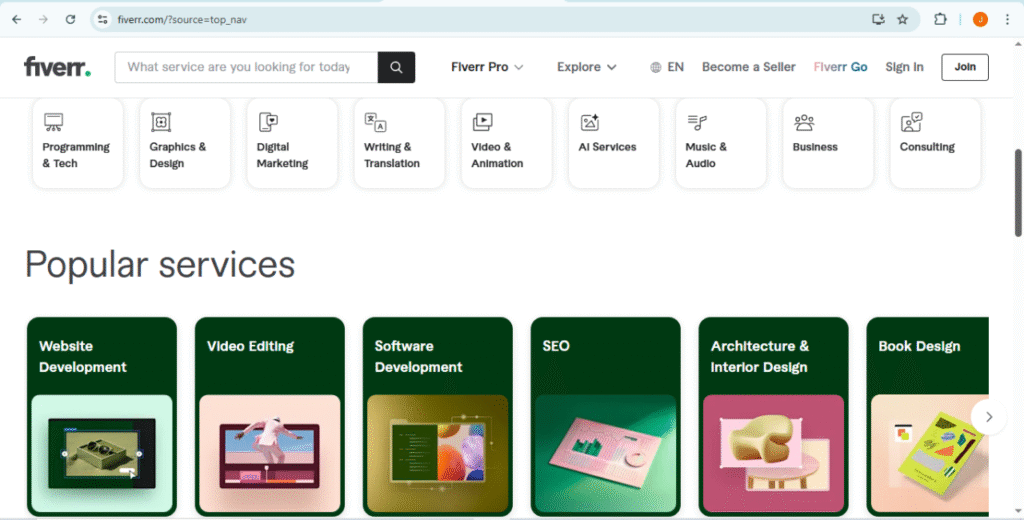Click the globe language icon

(656, 67)
